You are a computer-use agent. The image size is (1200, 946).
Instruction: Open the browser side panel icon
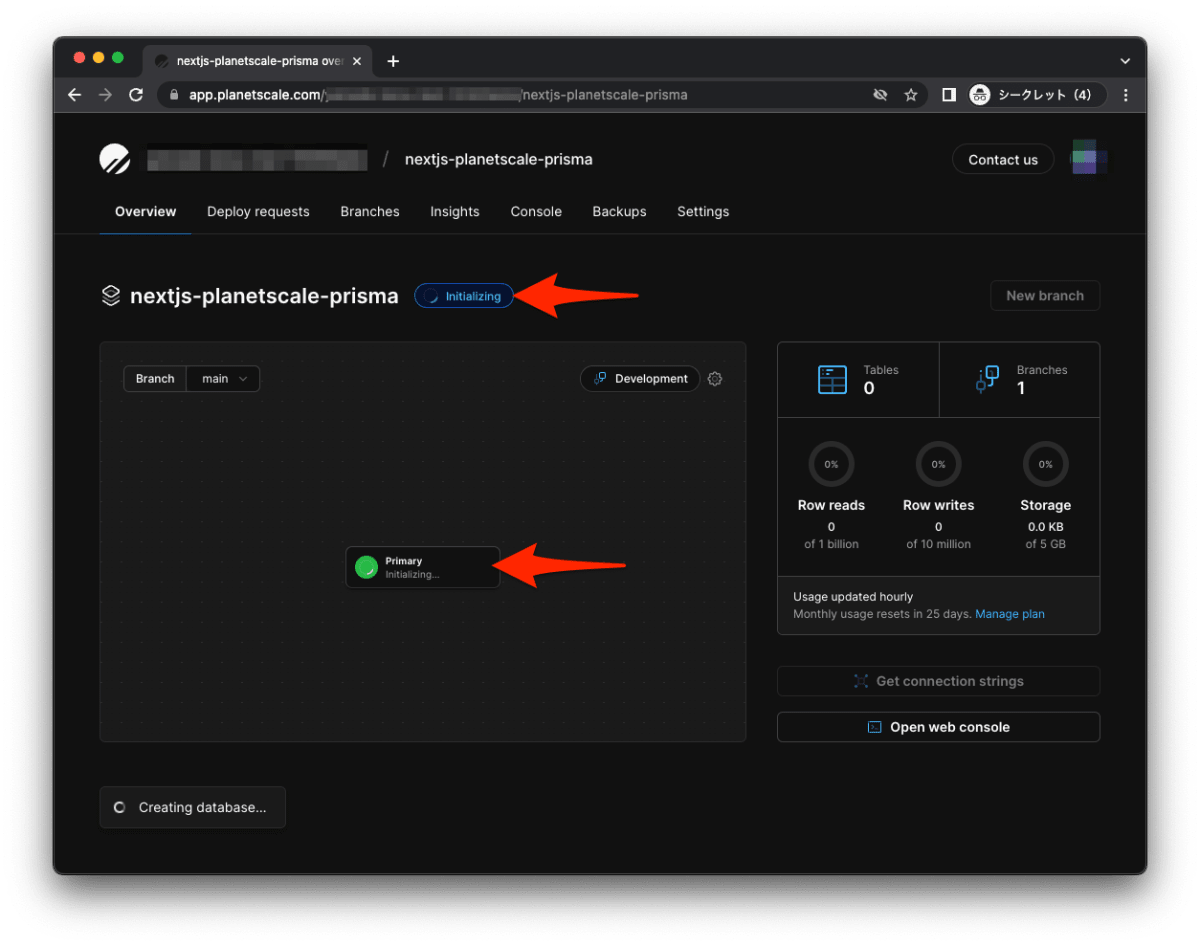[949, 95]
